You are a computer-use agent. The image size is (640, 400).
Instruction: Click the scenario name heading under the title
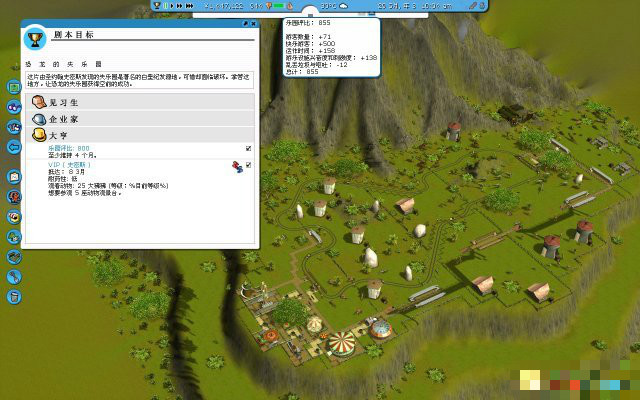63,64
